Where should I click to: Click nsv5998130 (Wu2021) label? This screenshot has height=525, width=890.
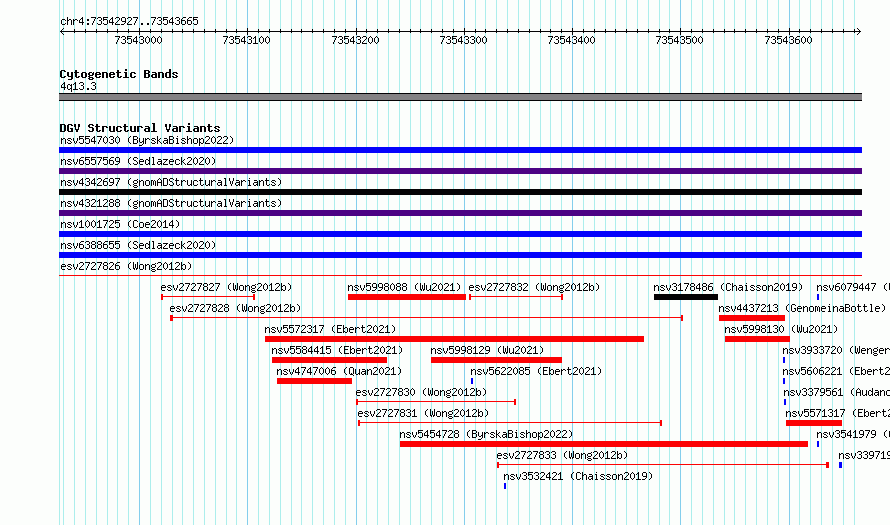point(781,329)
